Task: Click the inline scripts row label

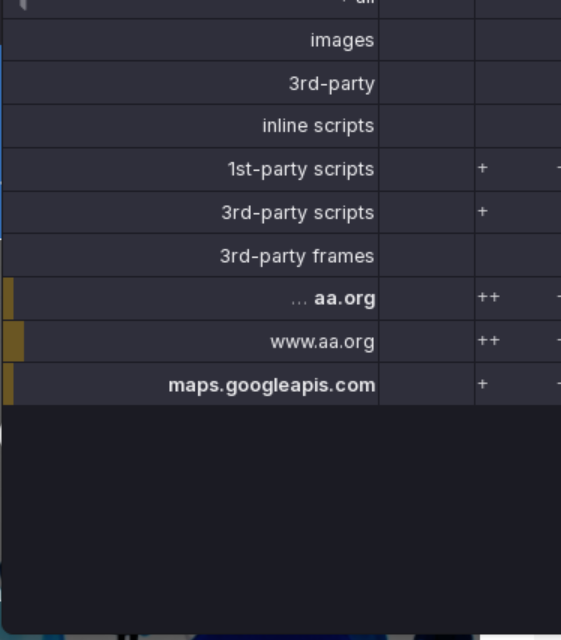Action: pyautogui.click(x=318, y=126)
